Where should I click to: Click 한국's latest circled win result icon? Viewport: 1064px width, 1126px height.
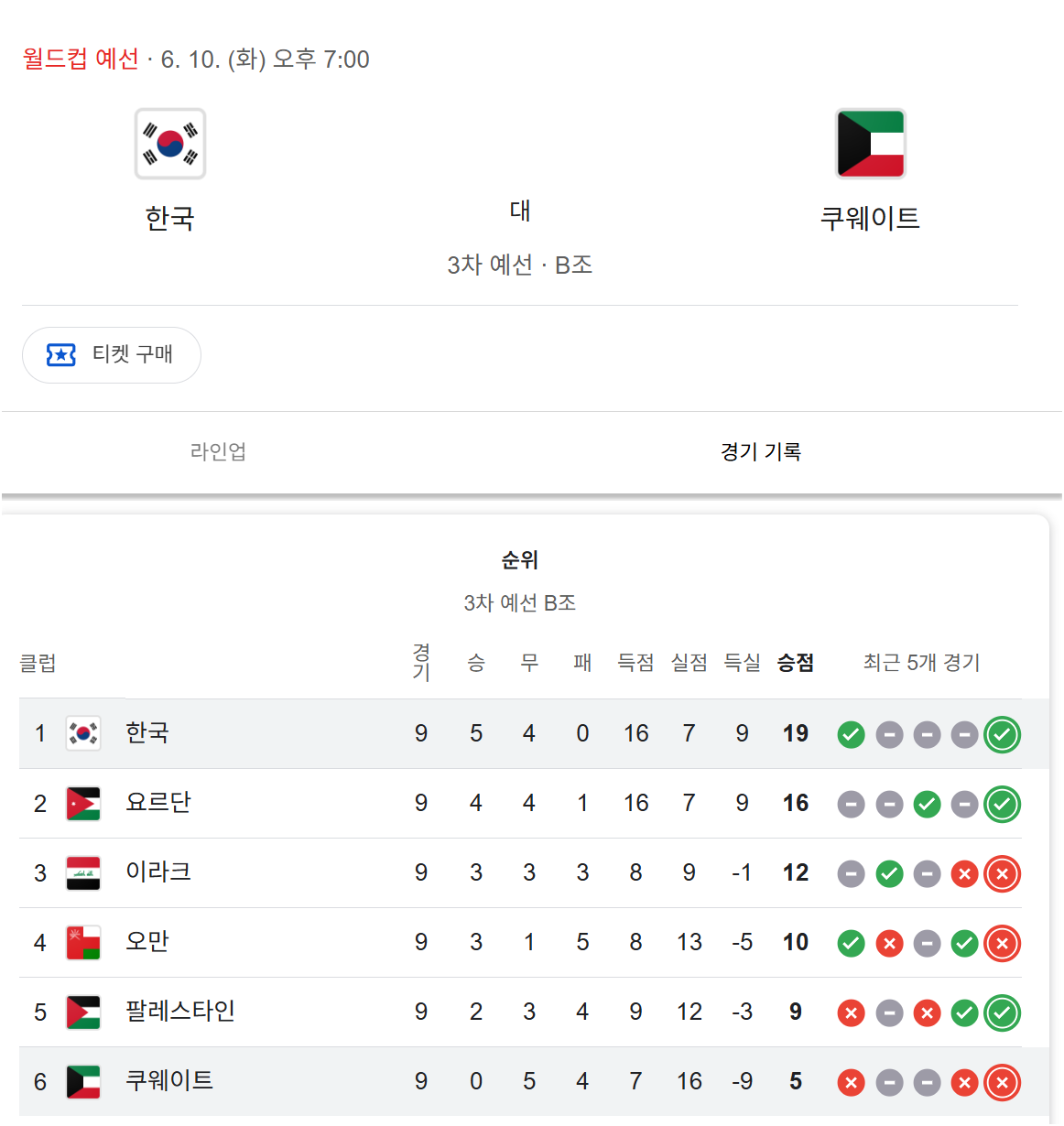[x=1003, y=734]
